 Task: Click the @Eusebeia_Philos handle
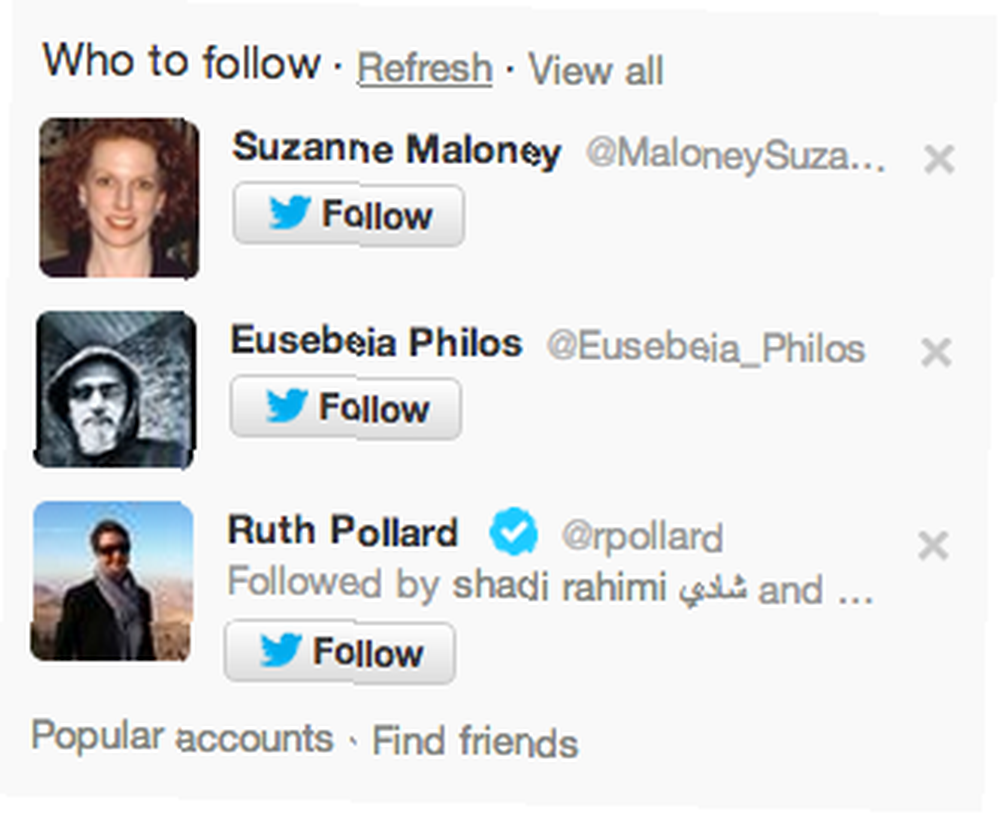pyautogui.click(x=706, y=348)
